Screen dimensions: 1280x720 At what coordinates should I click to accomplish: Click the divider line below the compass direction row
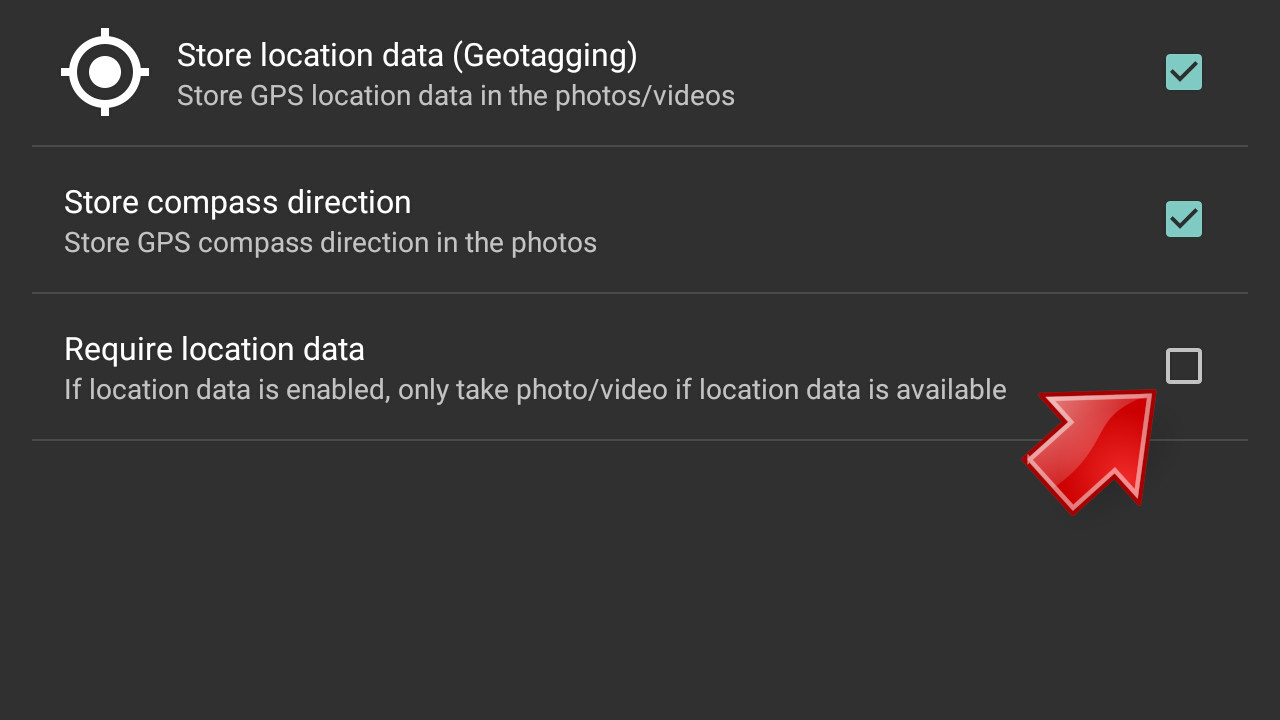point(640,293)
